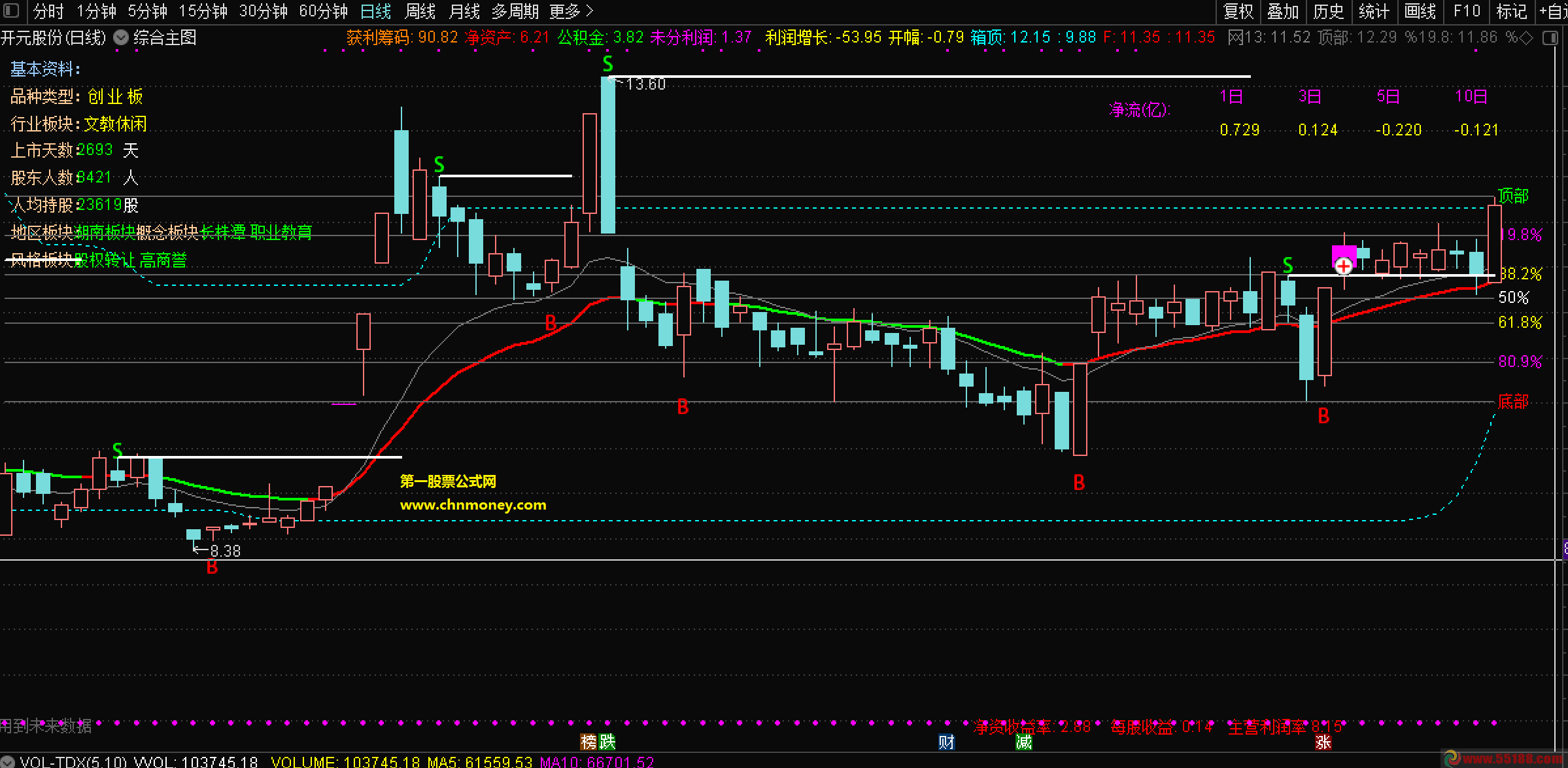Screen dimensions: 1568x768
Task: Click the 利润增长: -53.95 readout
Action: pyautogui.click(x=823, y=37)
